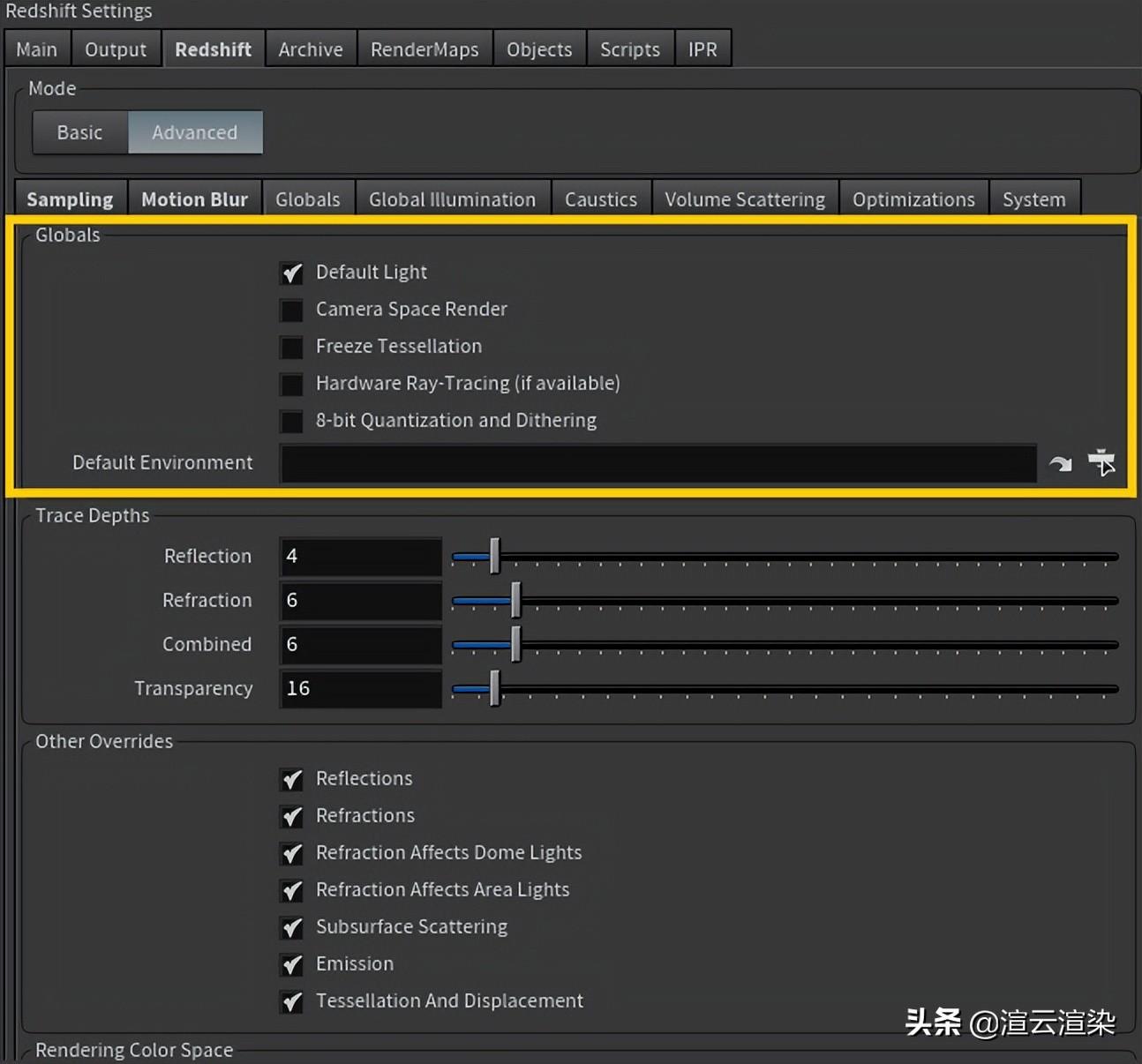Switch to the Sampling subtab
The image size is (1142, 1064).
pos(71,199)
